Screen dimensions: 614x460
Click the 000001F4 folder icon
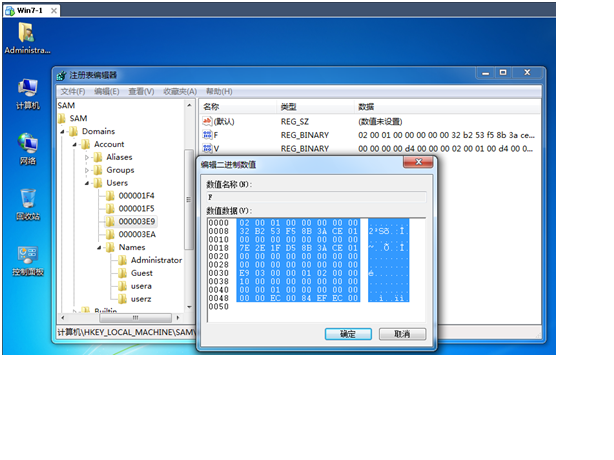(110, 196)
